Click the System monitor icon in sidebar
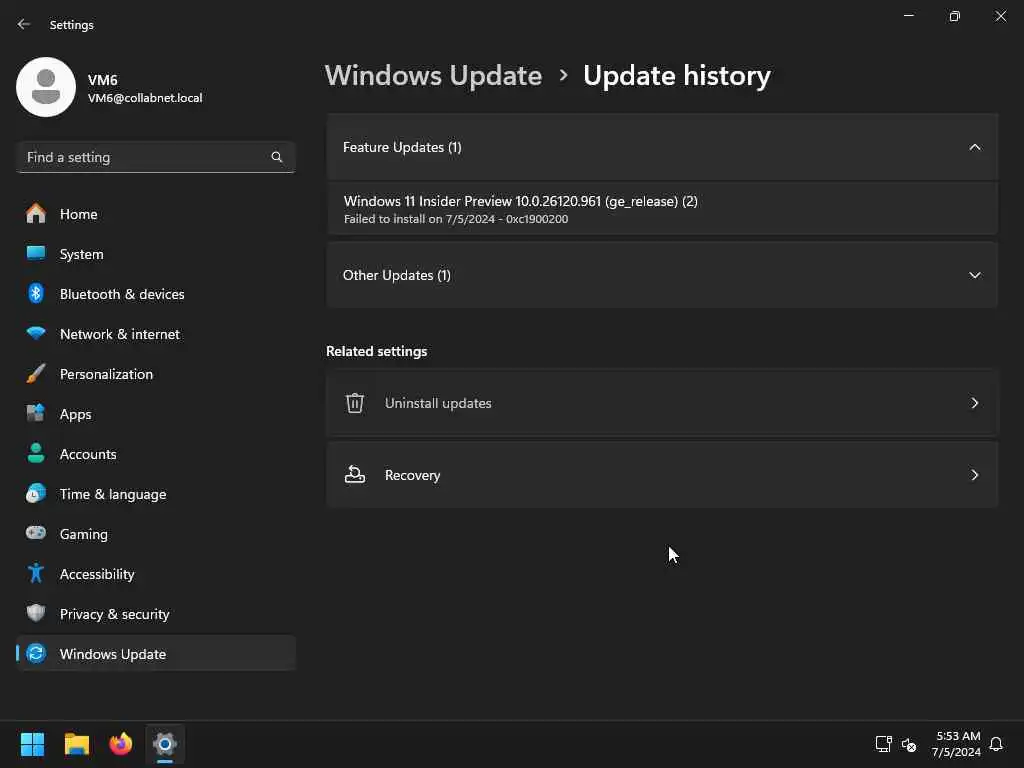This screenshot has height=768, width=1024. click(x=36, y=253)
